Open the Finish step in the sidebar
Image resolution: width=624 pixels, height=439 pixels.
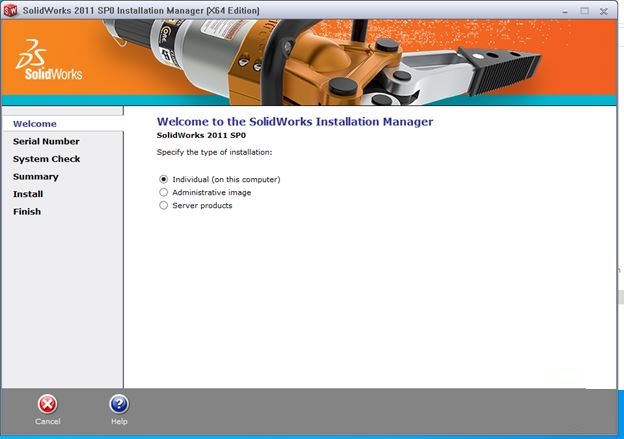(27, 211)
